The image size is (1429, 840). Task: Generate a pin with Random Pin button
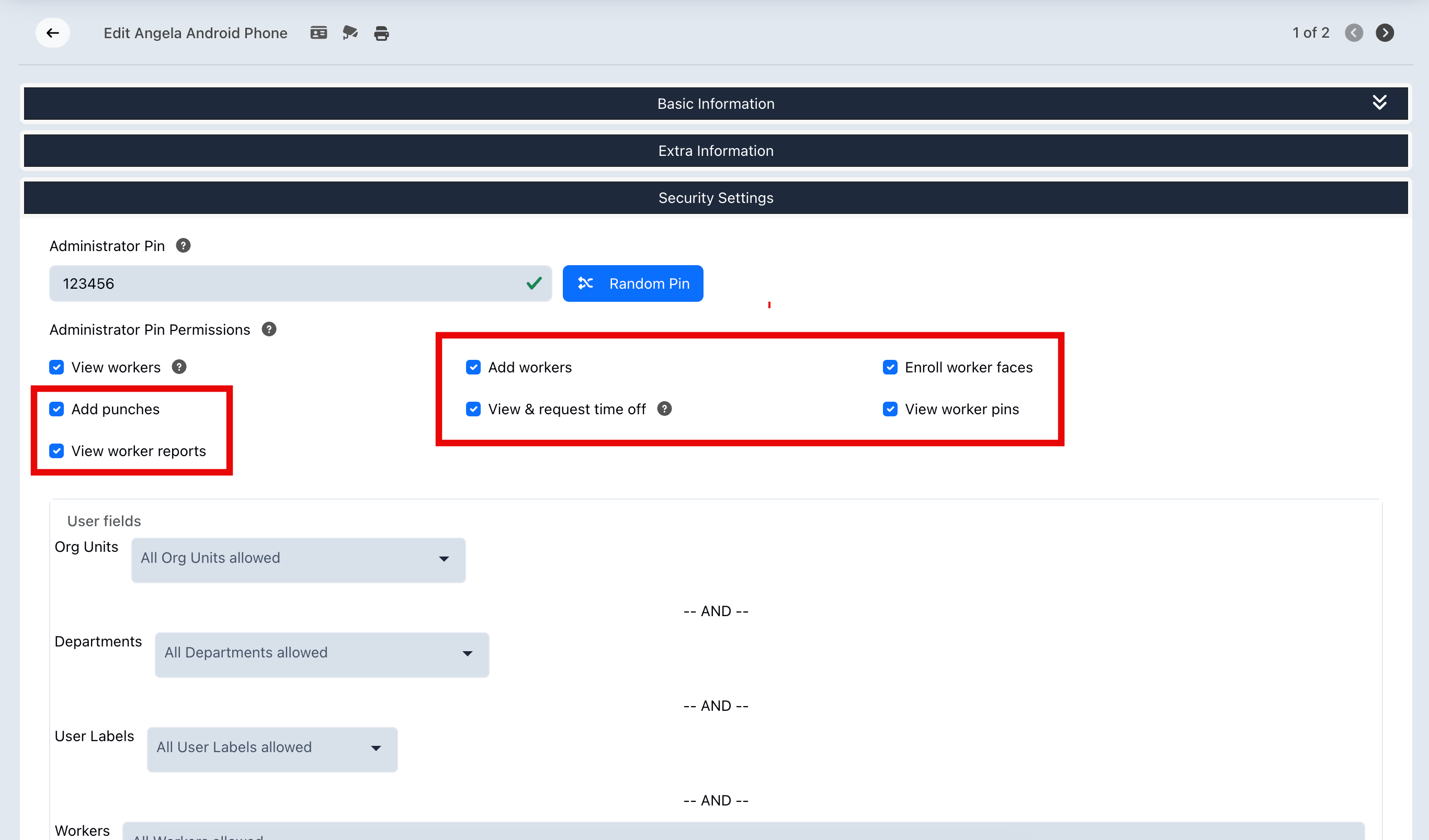tap(633, 283)
